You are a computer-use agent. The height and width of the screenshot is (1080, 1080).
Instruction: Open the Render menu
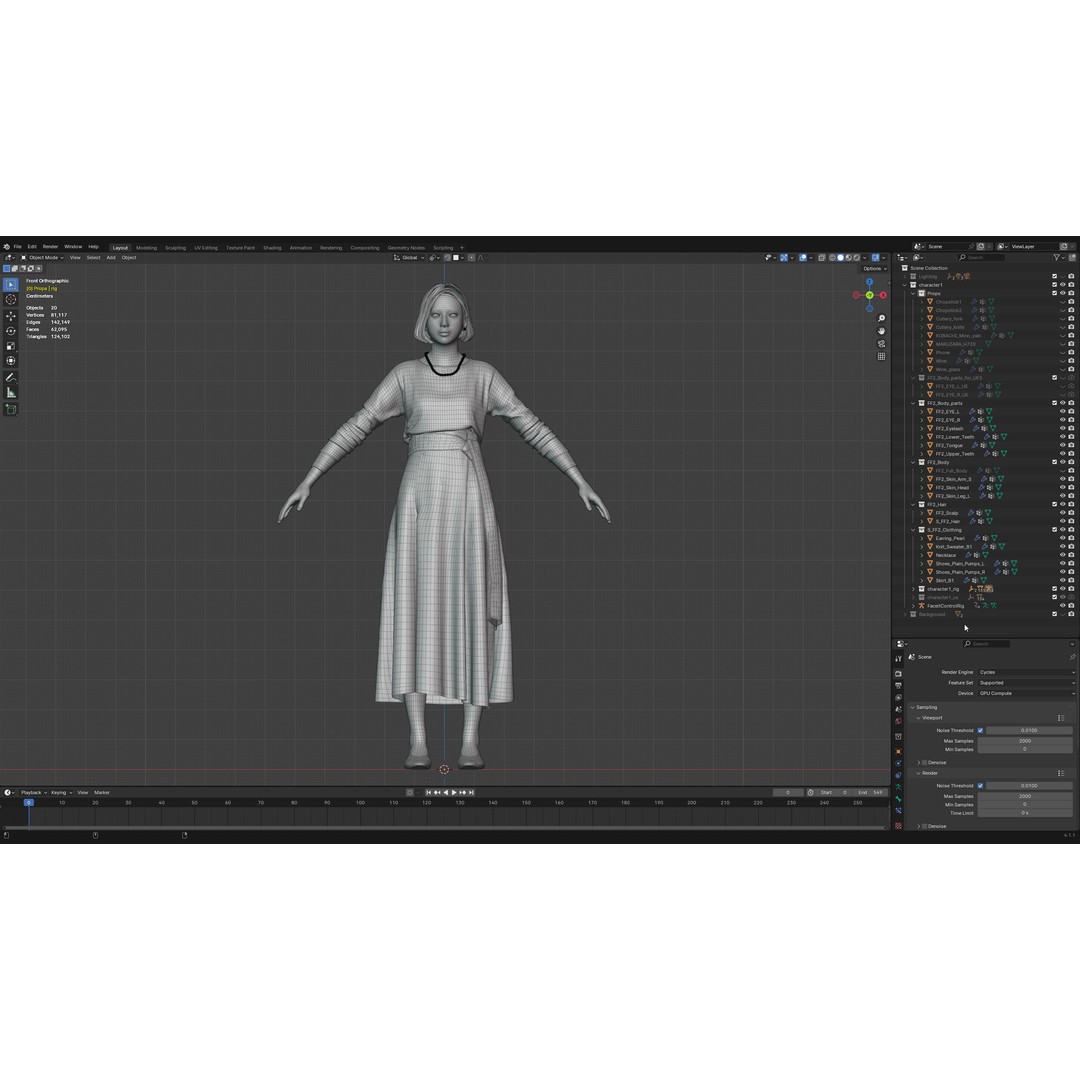50,247
